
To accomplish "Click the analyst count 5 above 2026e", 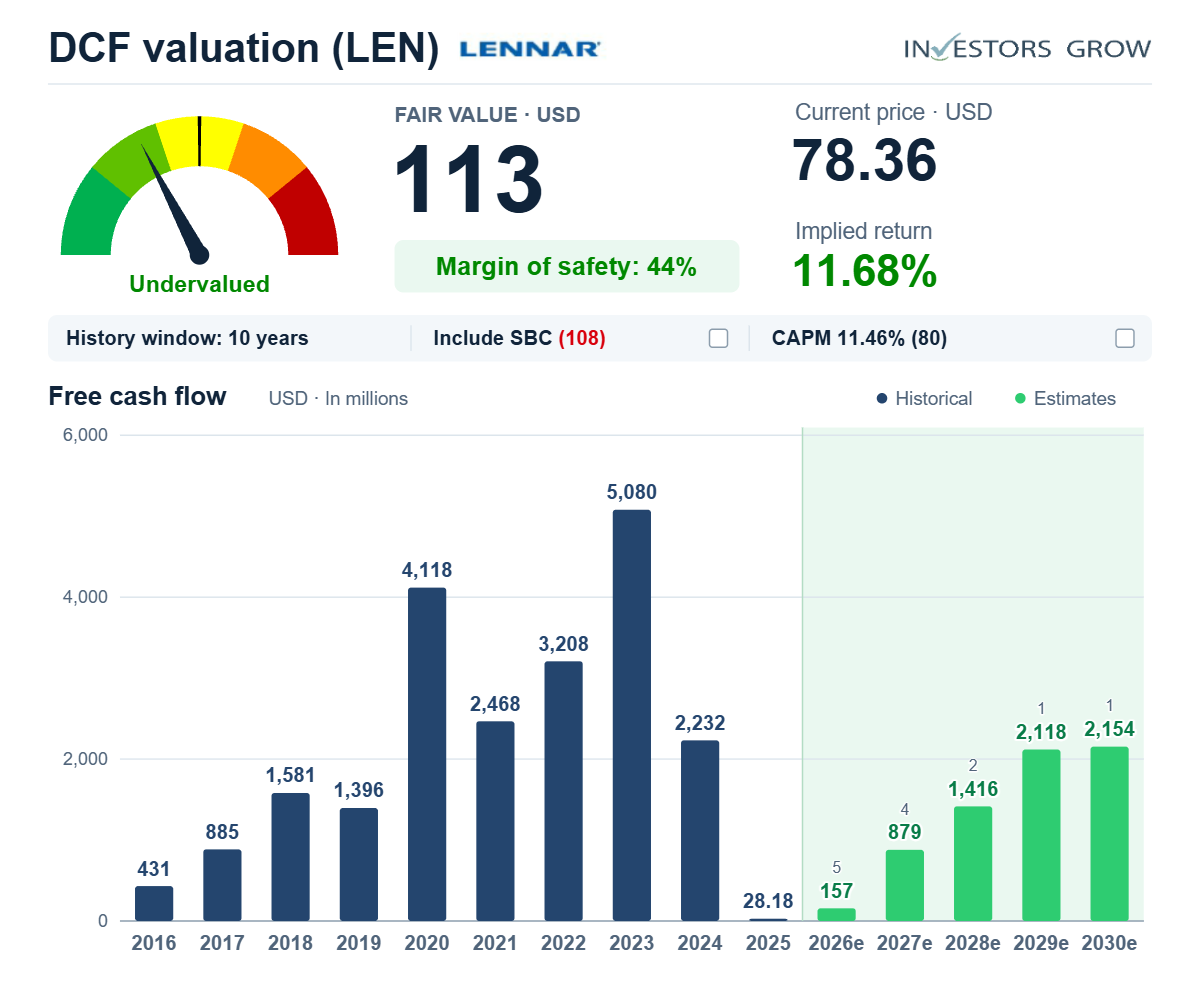I will click(x=836, y=867).
